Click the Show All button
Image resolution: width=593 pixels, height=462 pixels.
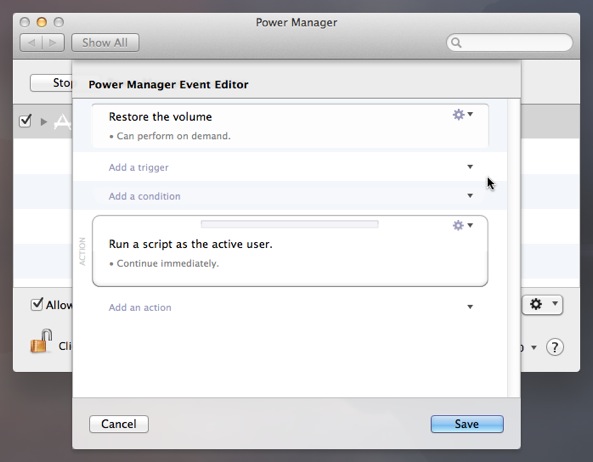[x=105, y=43]
